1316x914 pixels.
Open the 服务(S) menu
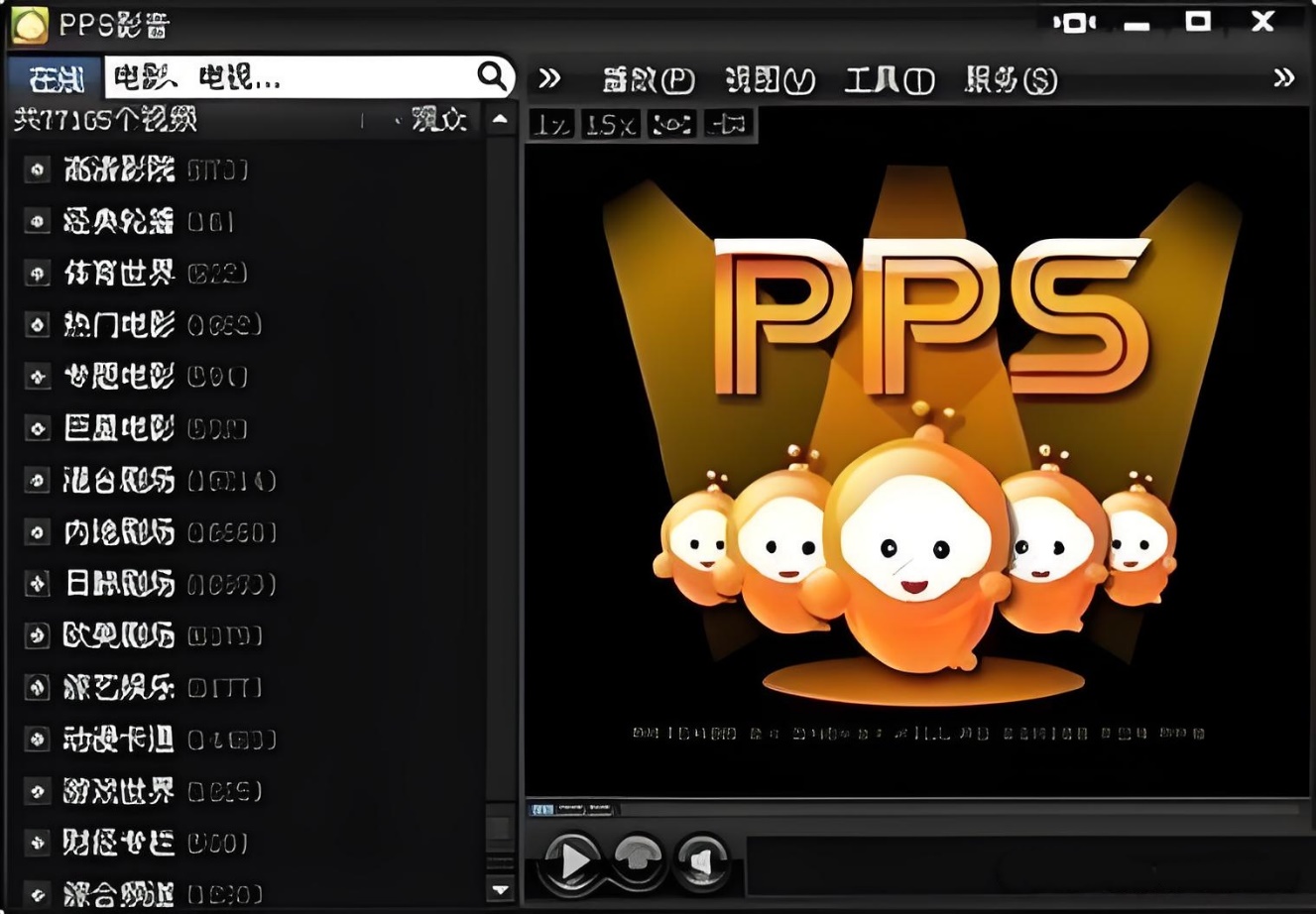(x=1011, y=79)
